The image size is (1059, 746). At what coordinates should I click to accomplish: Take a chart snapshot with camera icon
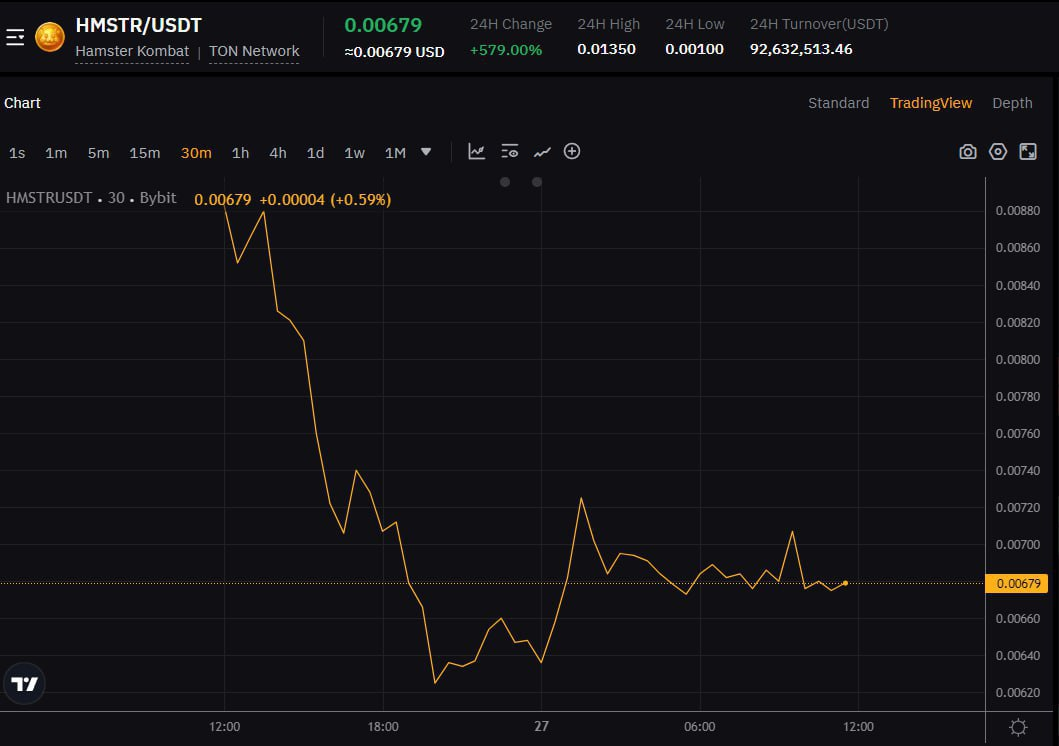(x=968, y=152)
